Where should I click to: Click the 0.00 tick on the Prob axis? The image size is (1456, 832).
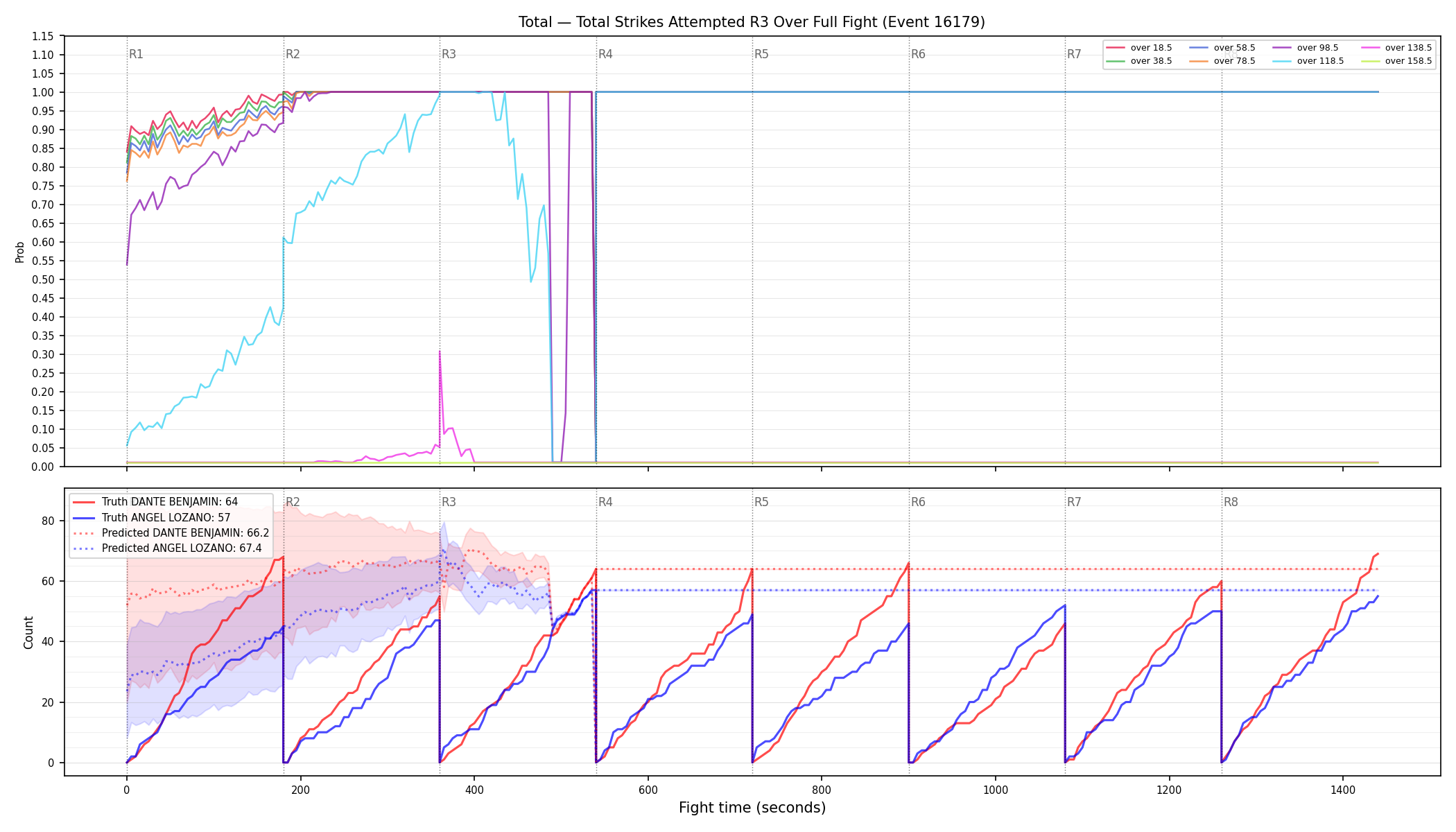(x=43, y=467)
